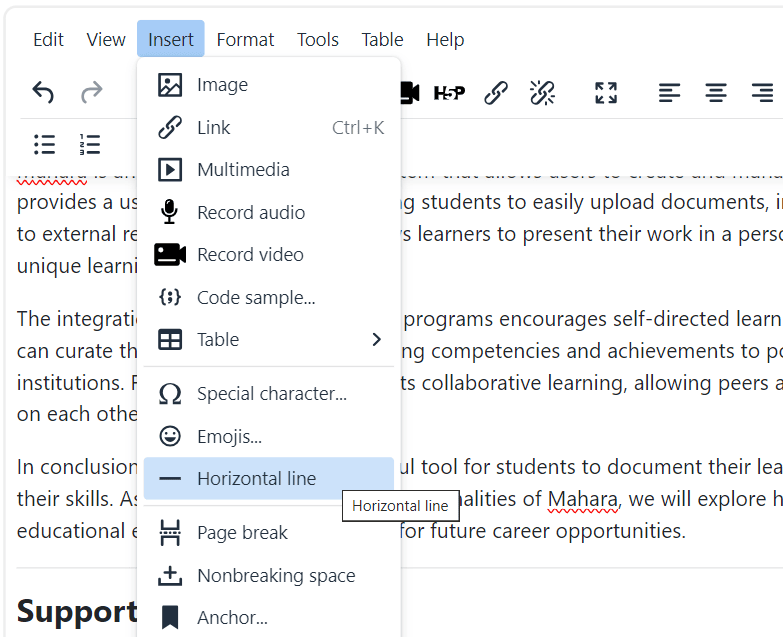Select Horizontal line from Insert menu
Image resolution: width=783 pixels, height=637 pixels.
point(257,479)
